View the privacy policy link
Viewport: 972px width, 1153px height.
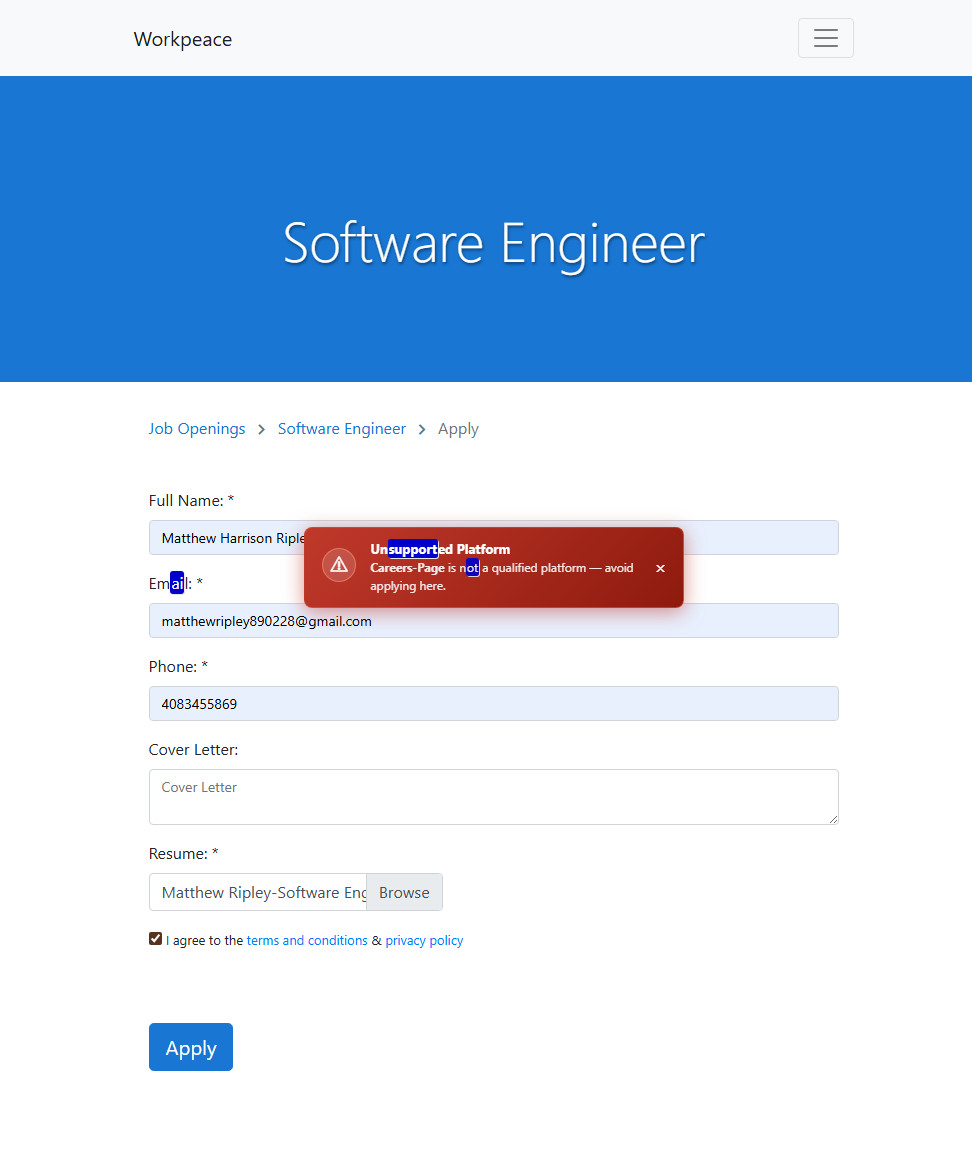(x=424, y=941)
